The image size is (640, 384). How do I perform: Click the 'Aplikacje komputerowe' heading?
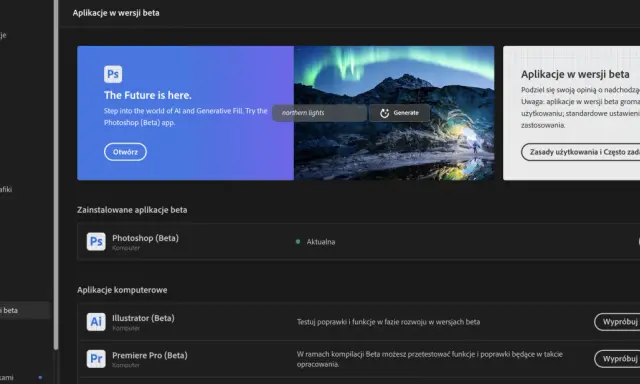click(x=122, y=290)
